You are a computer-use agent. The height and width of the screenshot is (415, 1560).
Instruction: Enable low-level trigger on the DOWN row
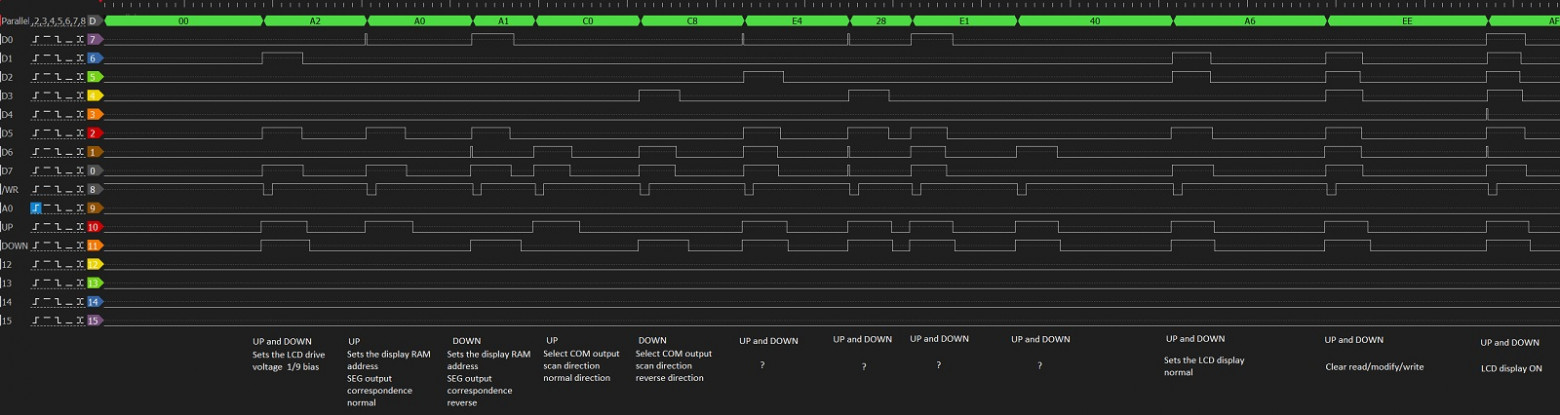pyautogui.click(x=68, y=245)
